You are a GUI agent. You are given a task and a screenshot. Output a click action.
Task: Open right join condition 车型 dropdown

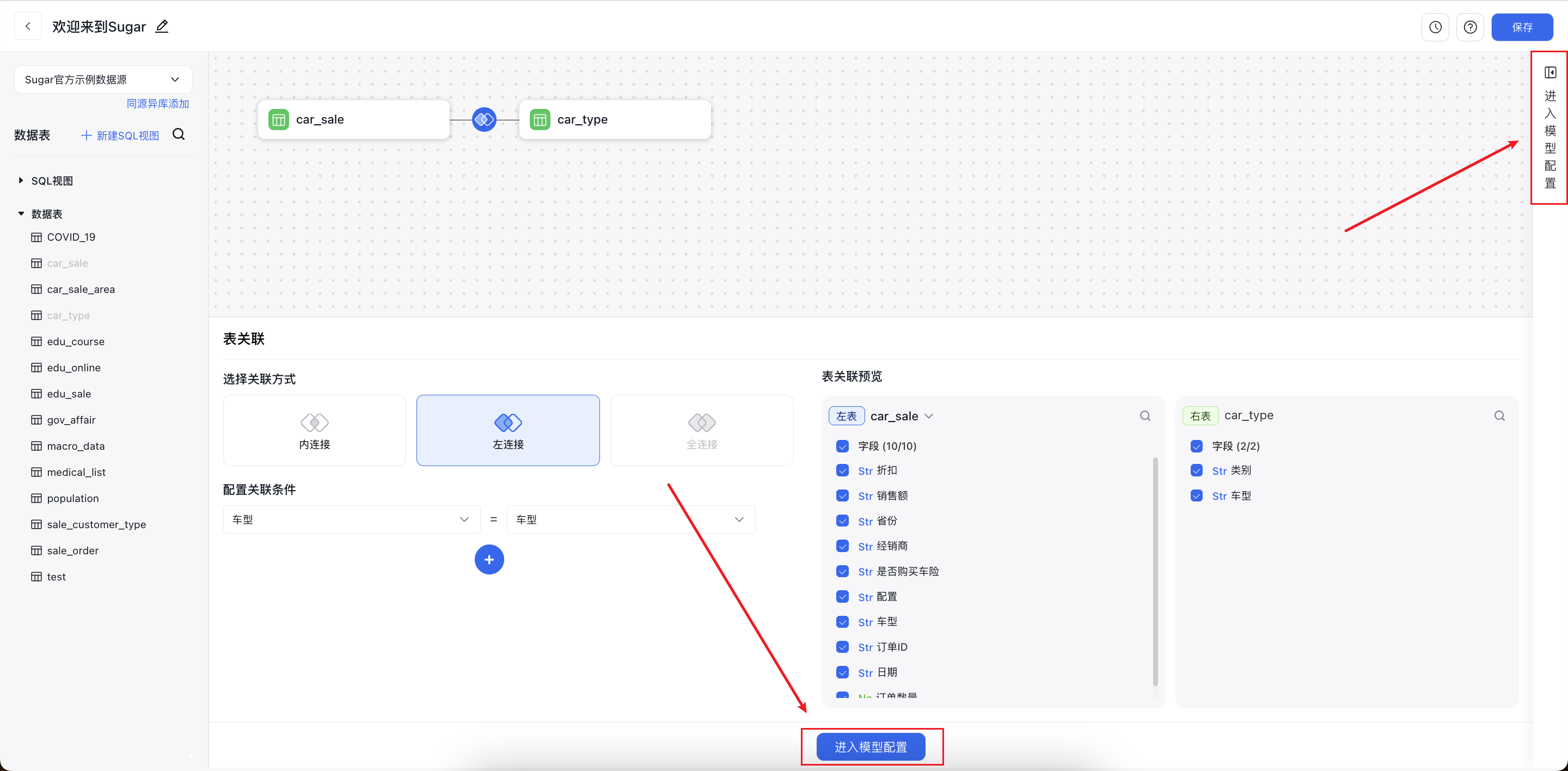click(x=630, y=519)
